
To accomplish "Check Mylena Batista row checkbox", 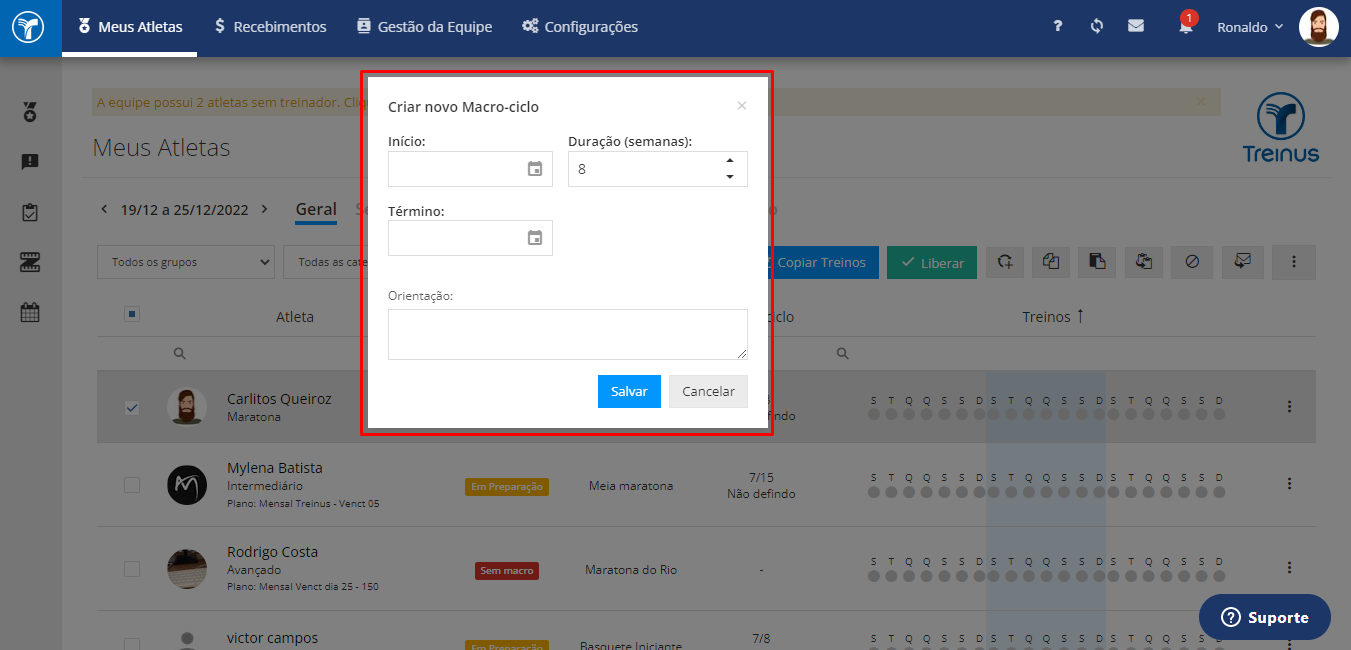I will point(132,485).
